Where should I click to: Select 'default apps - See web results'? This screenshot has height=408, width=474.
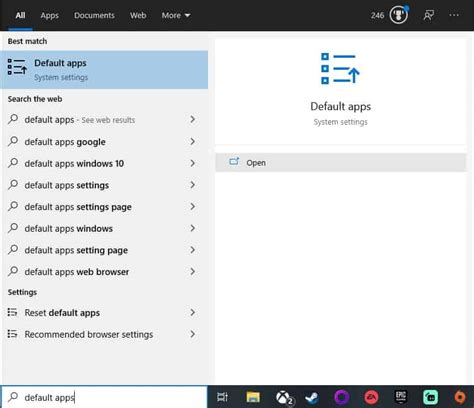[x=80, y=120]
